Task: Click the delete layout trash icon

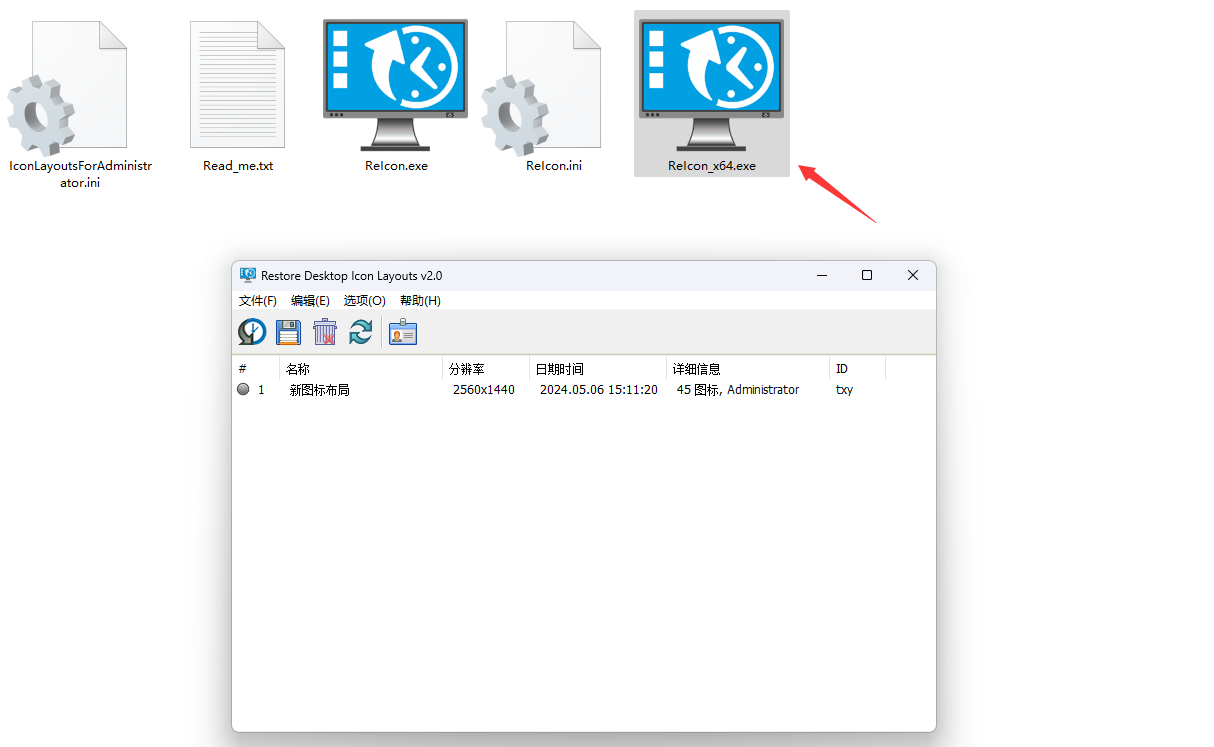Action: [x=324, y=331]
